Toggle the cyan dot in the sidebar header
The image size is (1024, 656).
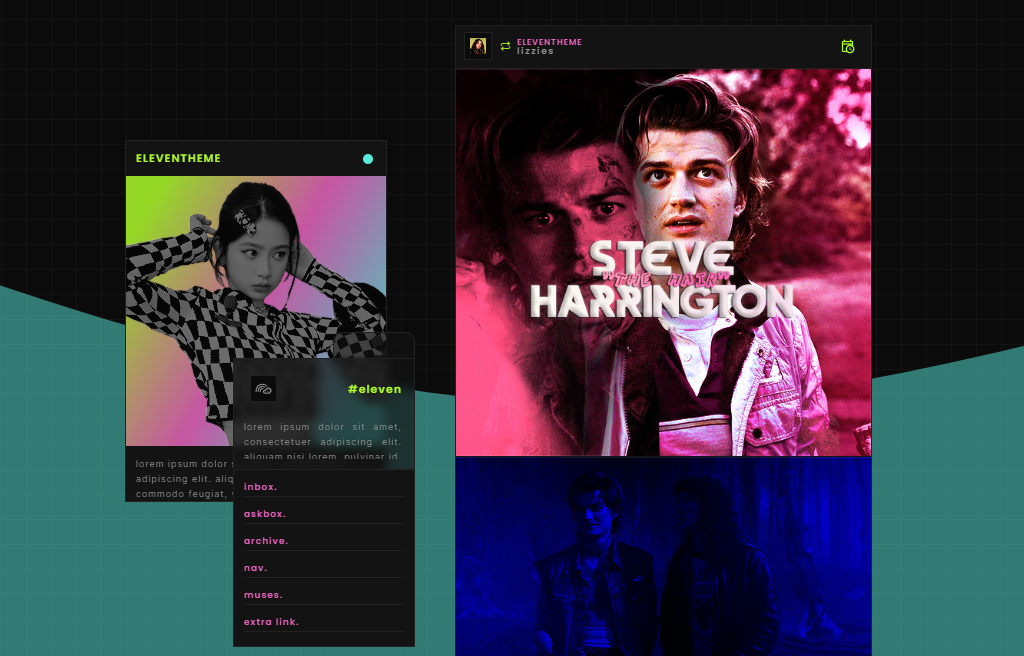click(368, 159)
